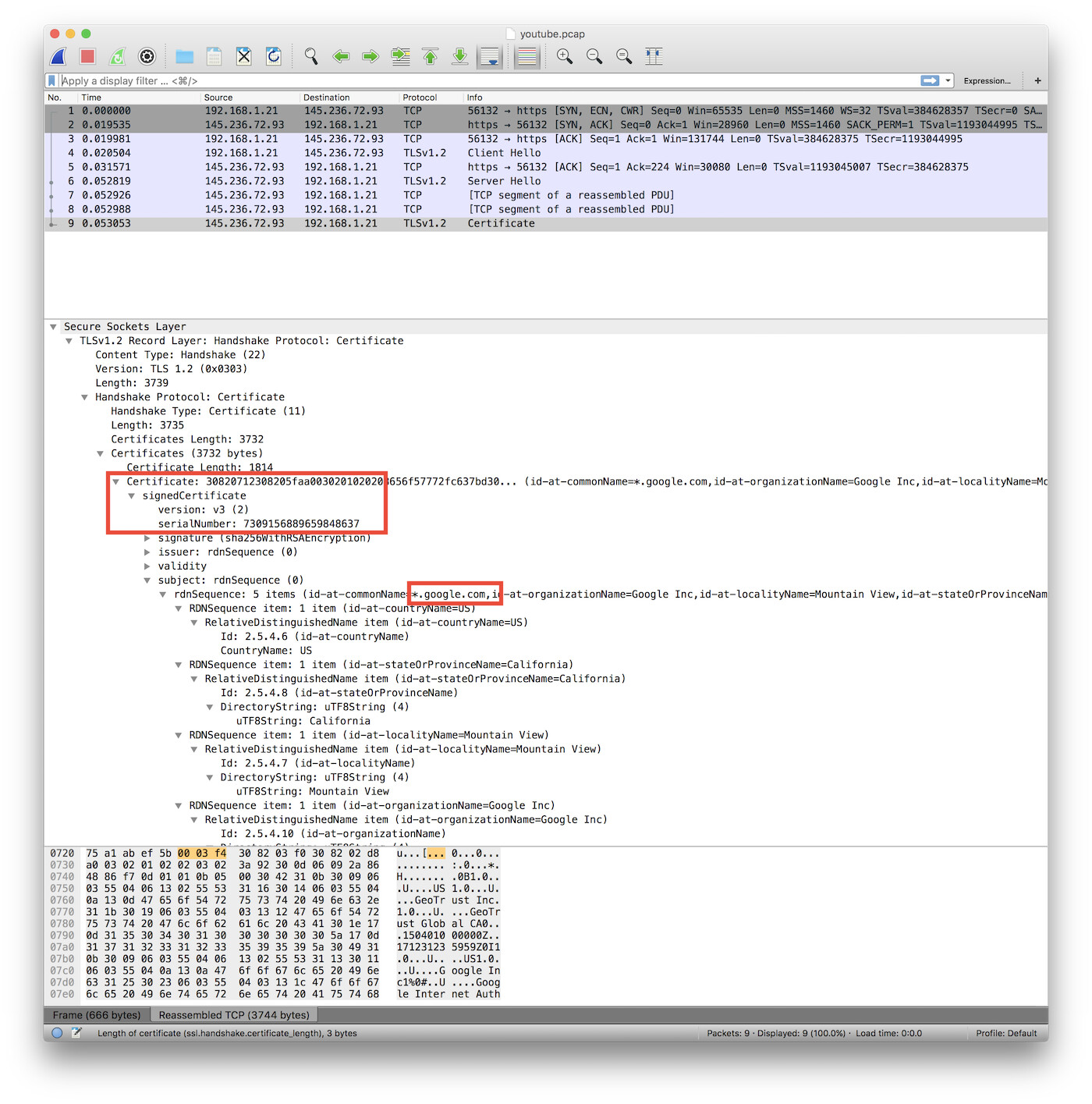The height and width of the screenshot is (1104, 1092).
Task: Open the Expression… filter builder
Action: [x=987, y=80]
